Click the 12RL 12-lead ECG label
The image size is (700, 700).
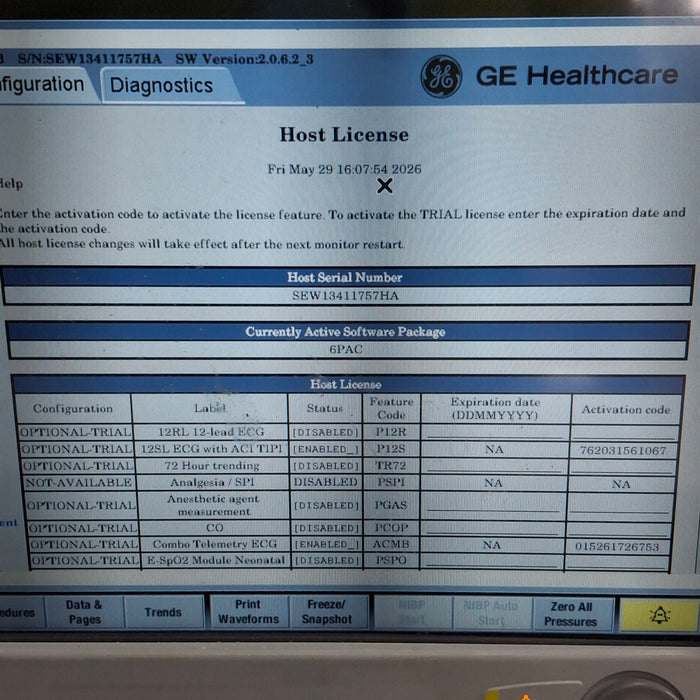(211, 432)
